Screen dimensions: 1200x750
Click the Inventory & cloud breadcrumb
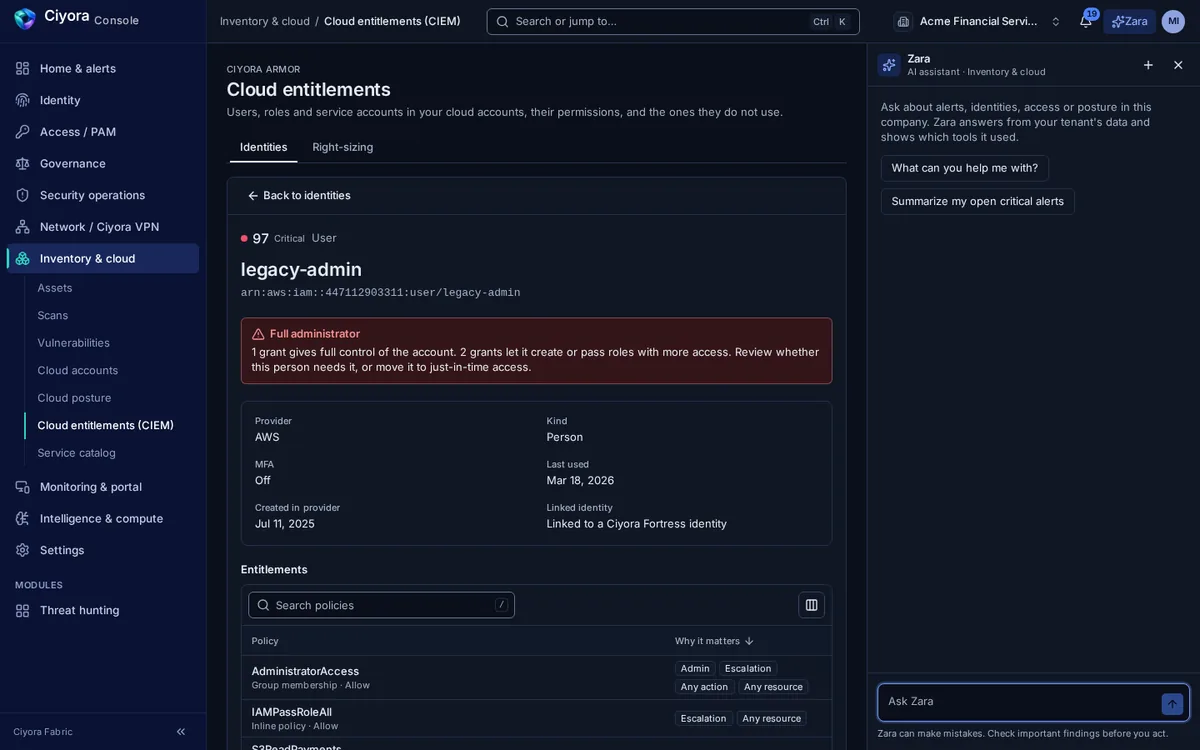click(265, 21)
